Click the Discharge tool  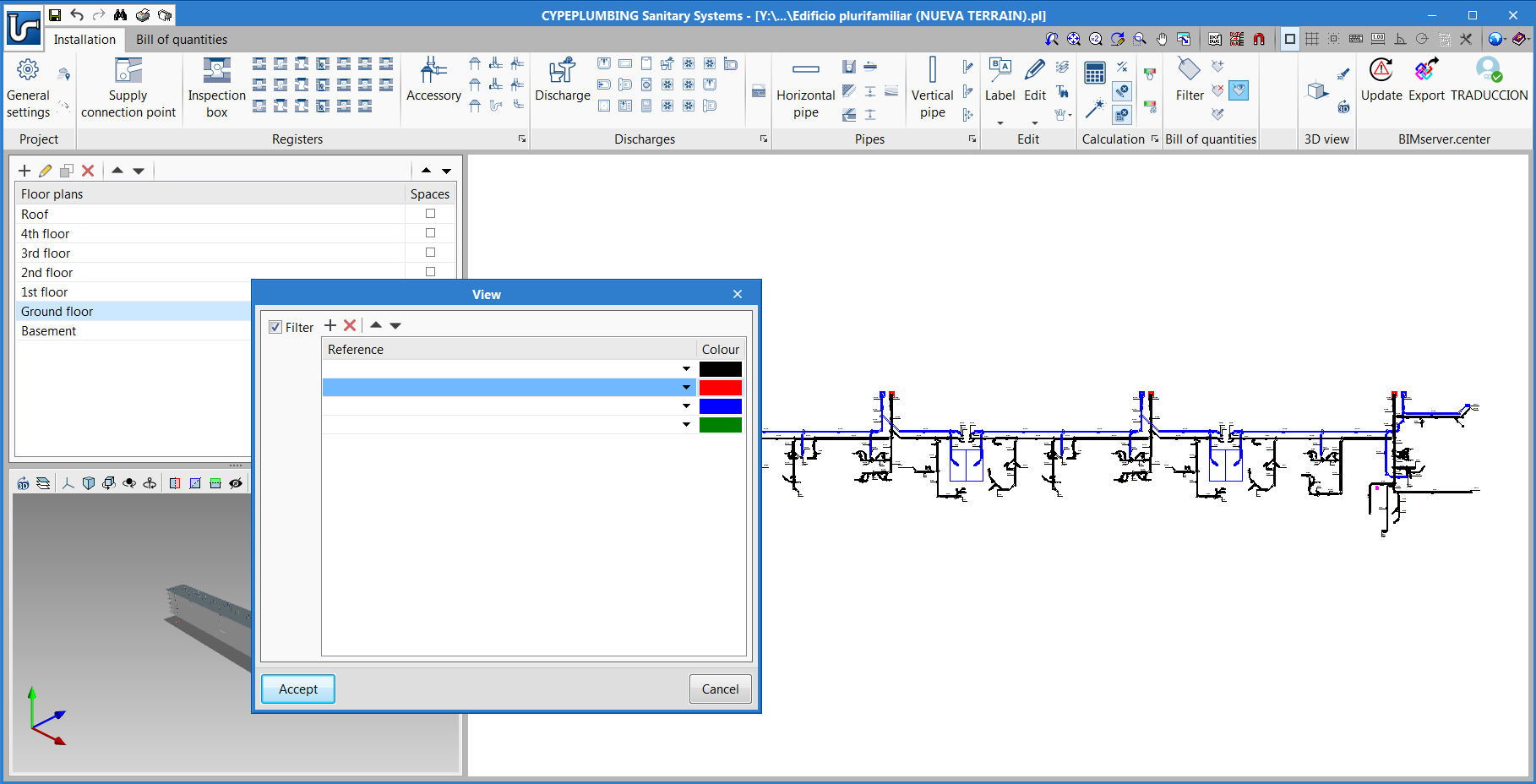coord(562,80)
